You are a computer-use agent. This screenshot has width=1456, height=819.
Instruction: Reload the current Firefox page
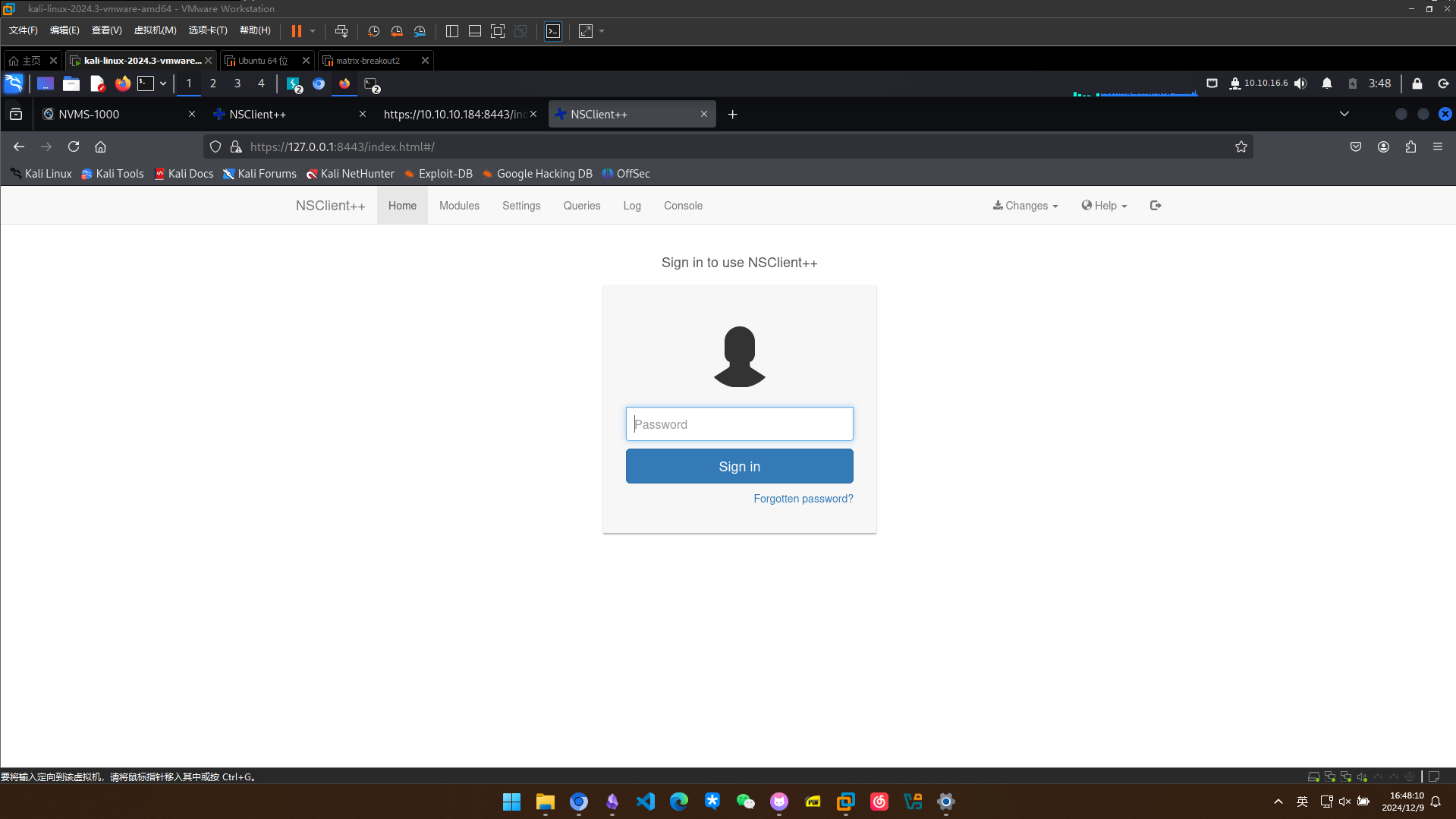74,146
